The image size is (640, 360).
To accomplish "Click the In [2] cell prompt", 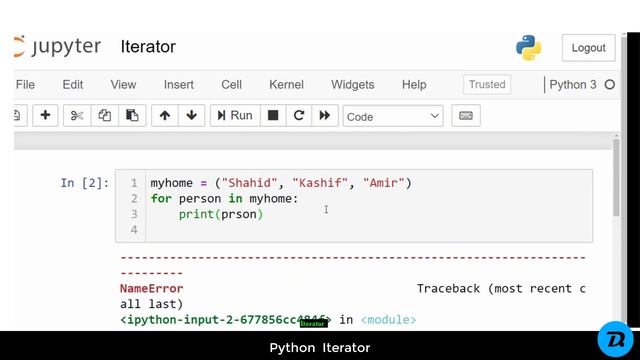I will point(85,183).
